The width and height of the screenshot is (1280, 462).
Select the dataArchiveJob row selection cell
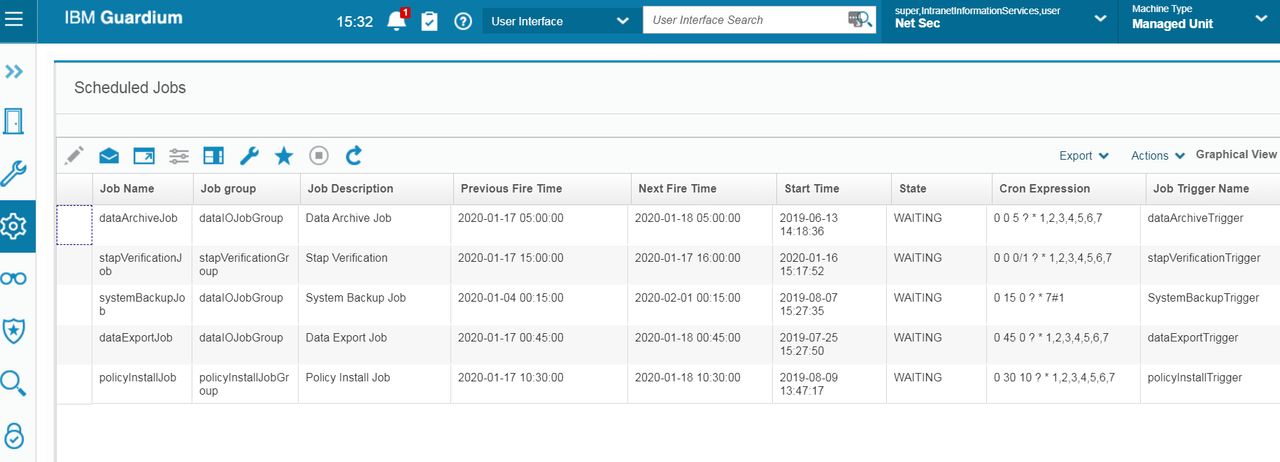74,225
